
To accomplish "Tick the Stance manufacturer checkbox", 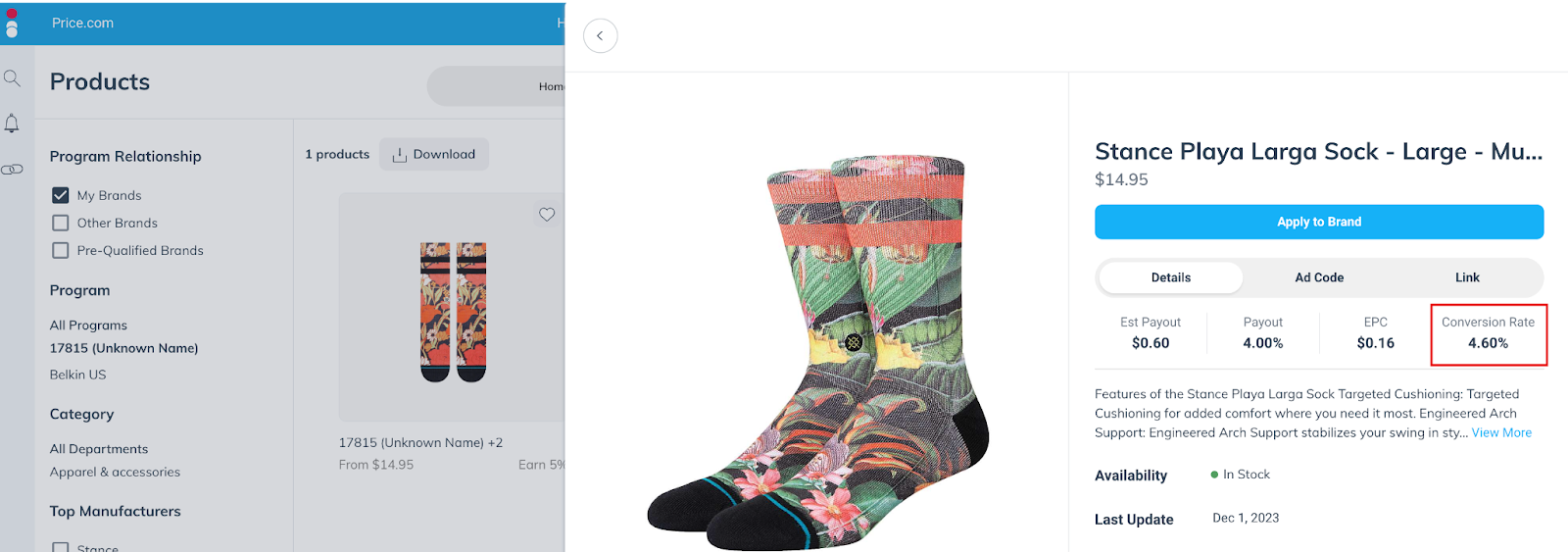I will click(x=61, y=547).
